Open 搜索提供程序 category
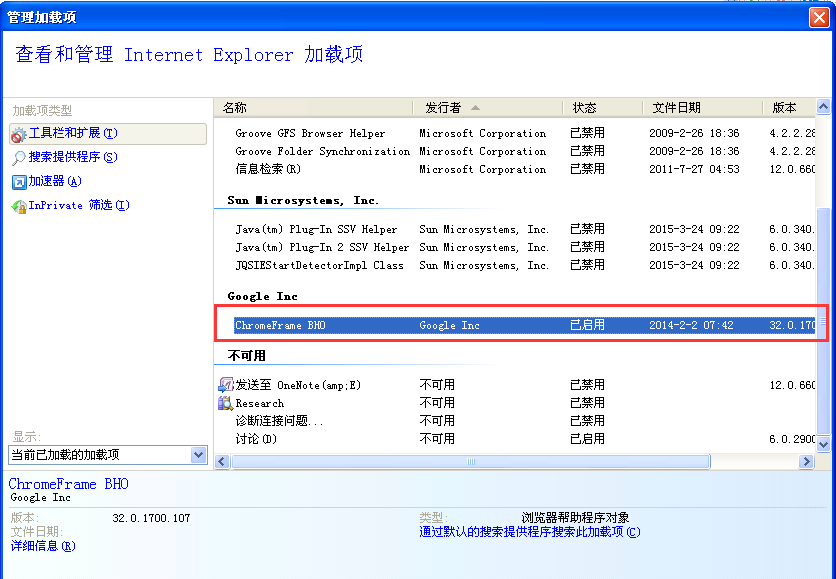 (73, 157)
